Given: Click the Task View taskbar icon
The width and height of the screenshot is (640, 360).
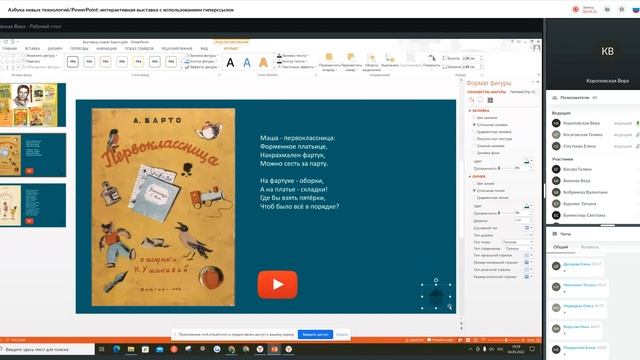Looking at the screenshot, I should tap(102, 349).
